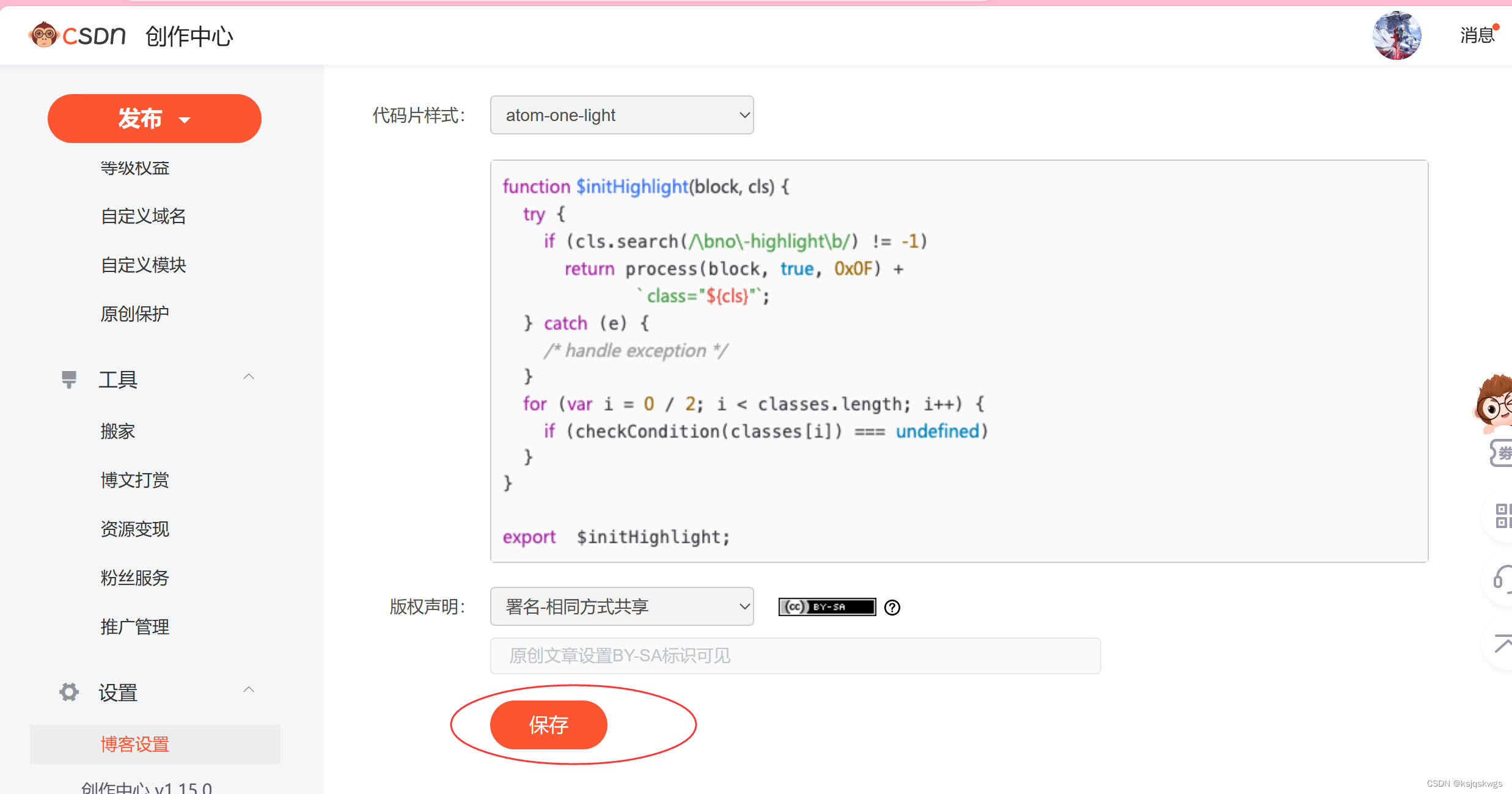
Task: Open 原创保护 menu item
Action: pos(135,314)
